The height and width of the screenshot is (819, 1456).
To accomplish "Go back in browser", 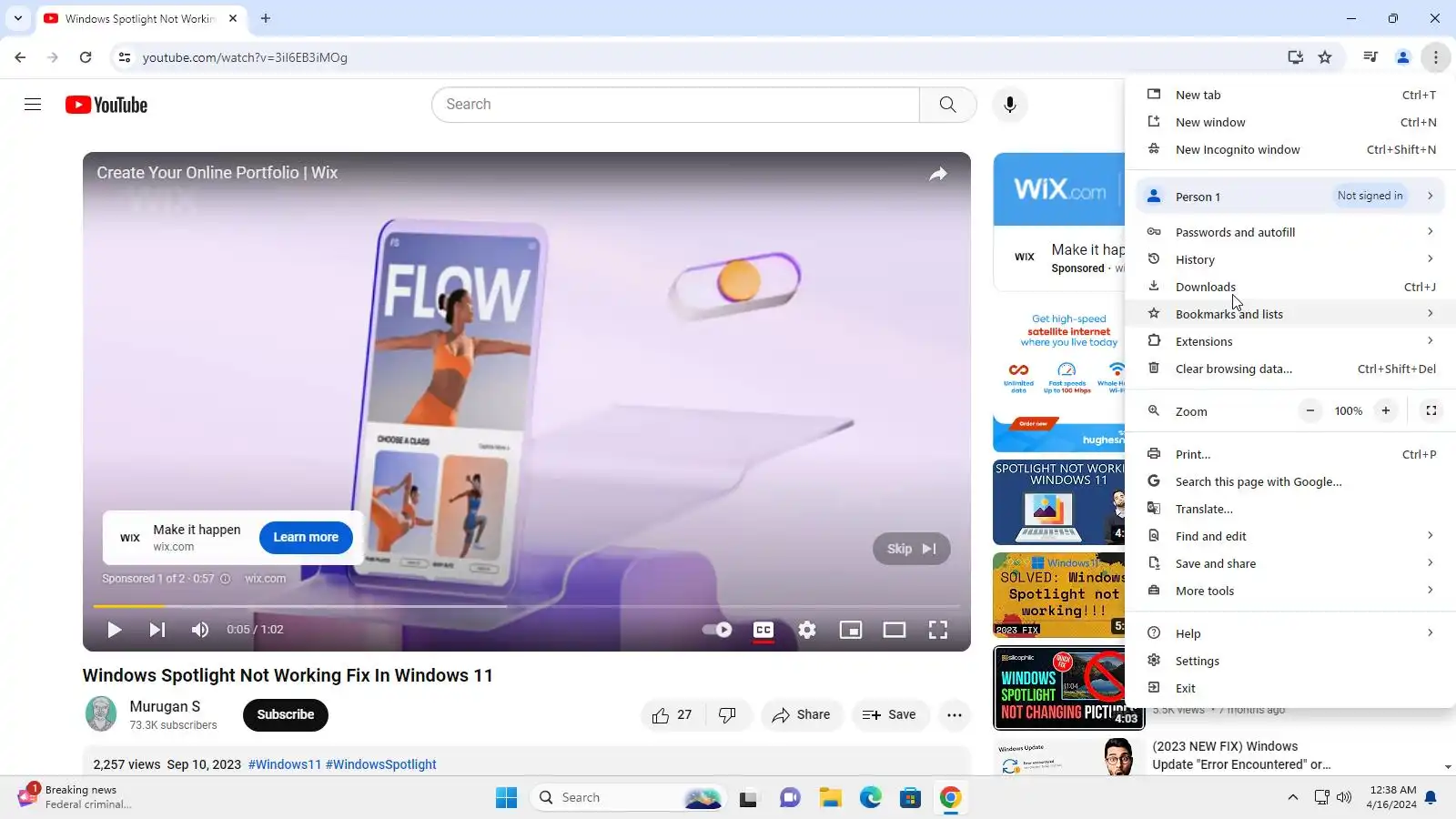I will point(20,57).
